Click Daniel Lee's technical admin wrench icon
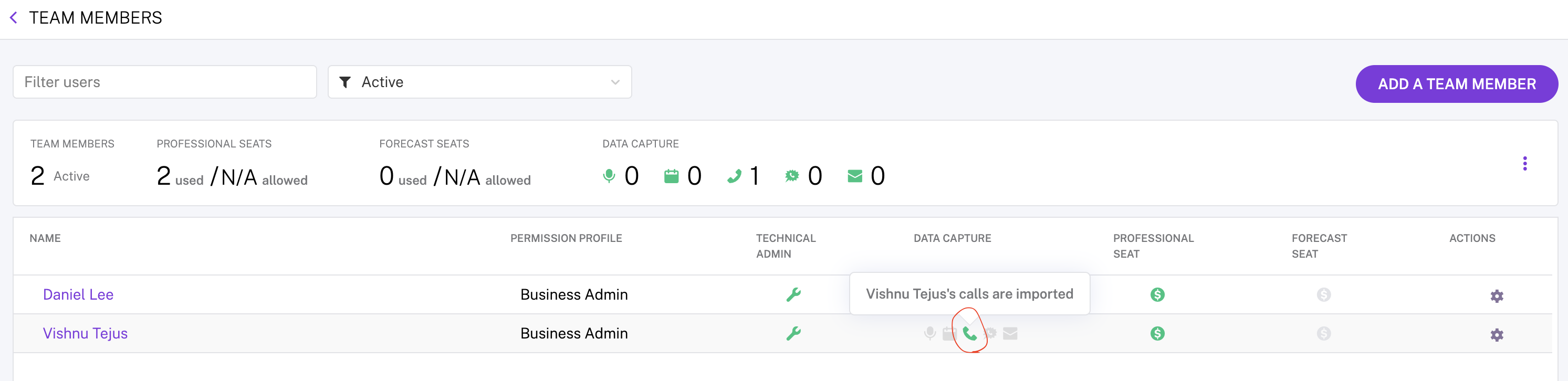The image size is (1568, 381). tap(793, 294)
